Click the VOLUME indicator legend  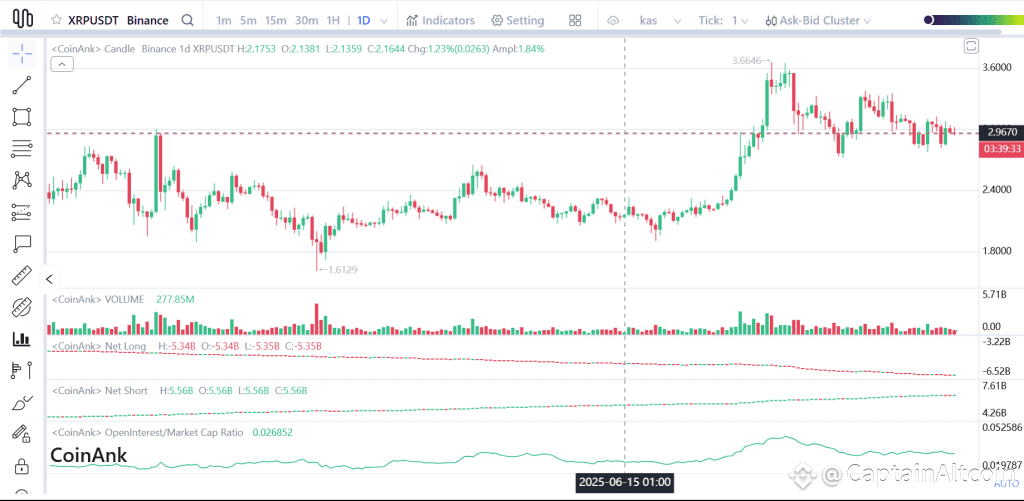tap(97, 299)
